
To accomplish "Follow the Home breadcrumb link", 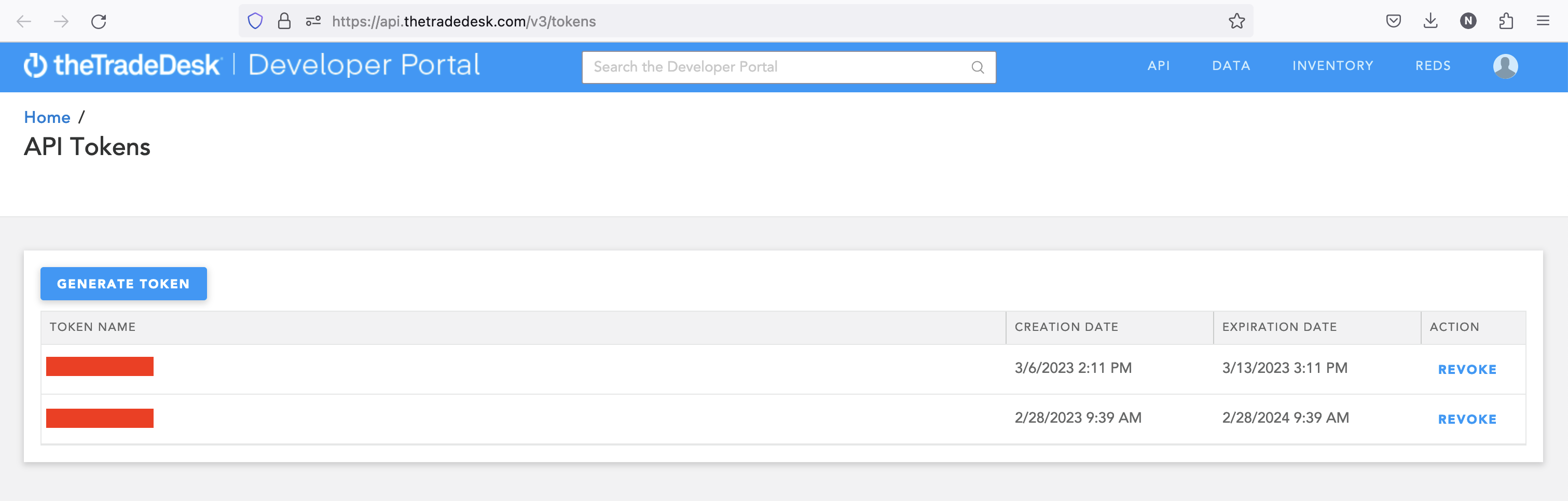I will click(x=47, y=117).
